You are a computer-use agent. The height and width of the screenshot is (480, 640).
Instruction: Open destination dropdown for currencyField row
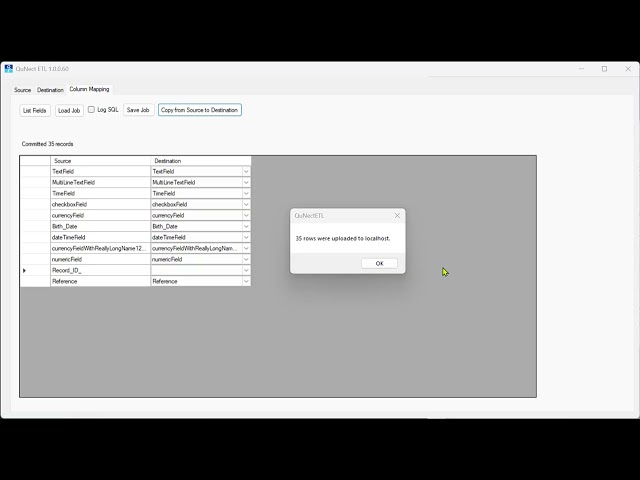coord(246,216)
